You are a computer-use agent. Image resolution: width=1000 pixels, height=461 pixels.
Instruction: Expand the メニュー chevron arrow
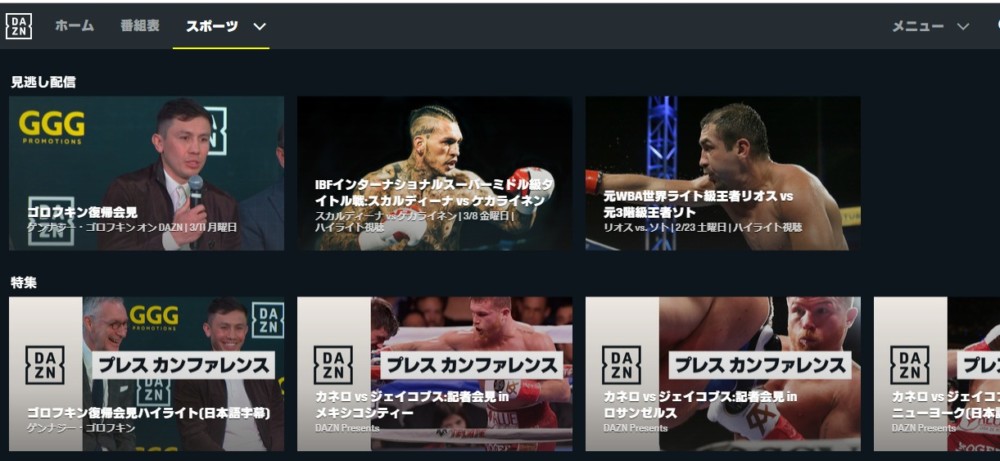tap(963, 27)
